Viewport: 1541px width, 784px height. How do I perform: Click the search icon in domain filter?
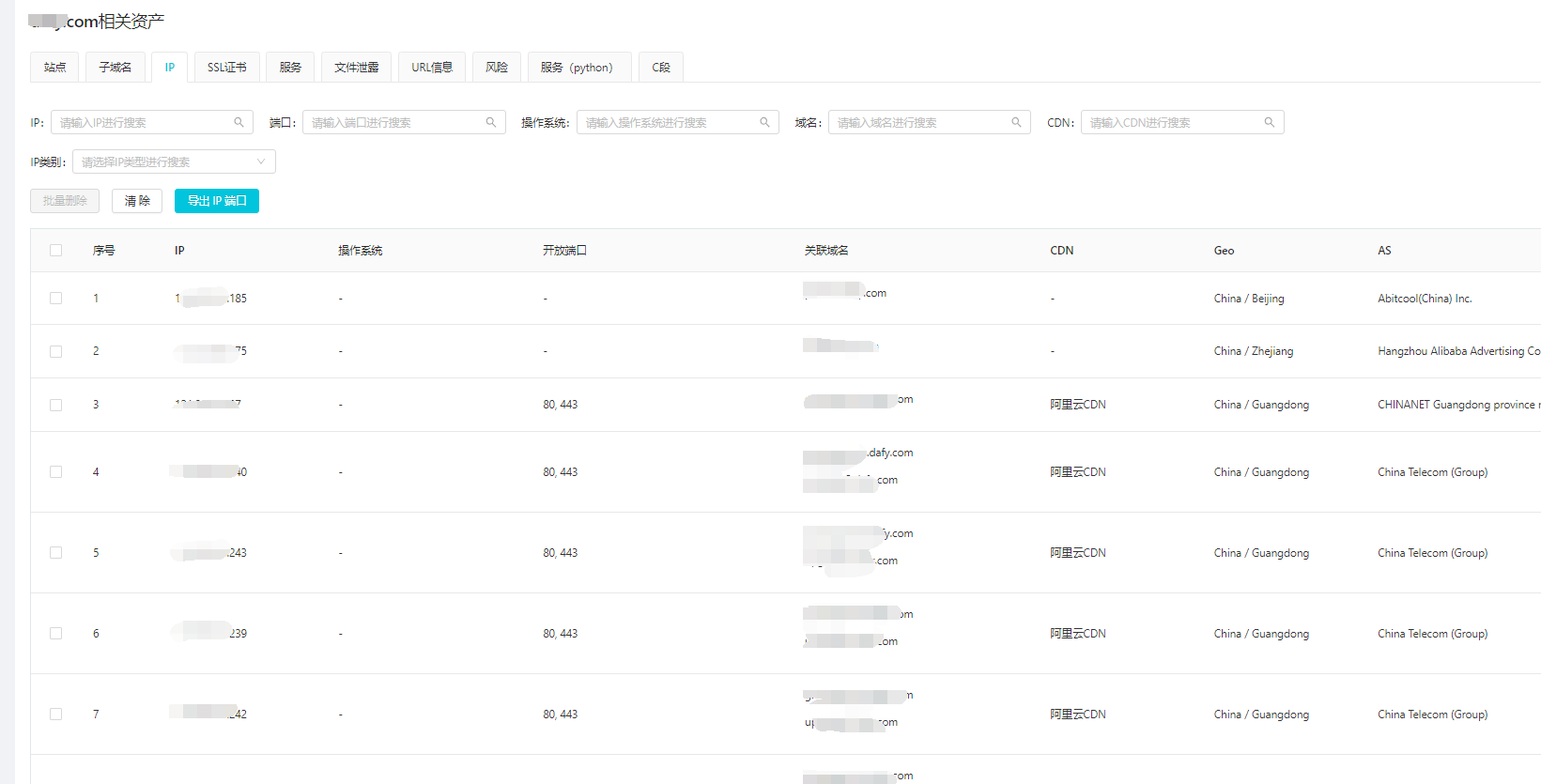[1016, 122]
